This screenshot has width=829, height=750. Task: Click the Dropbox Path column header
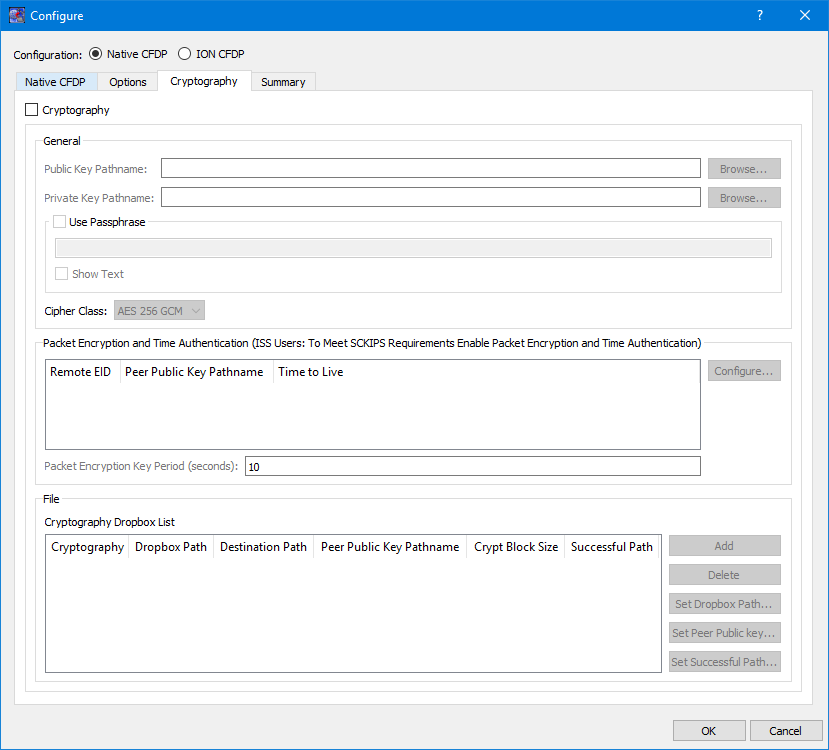pyautogui.click(x=171, y=547)
